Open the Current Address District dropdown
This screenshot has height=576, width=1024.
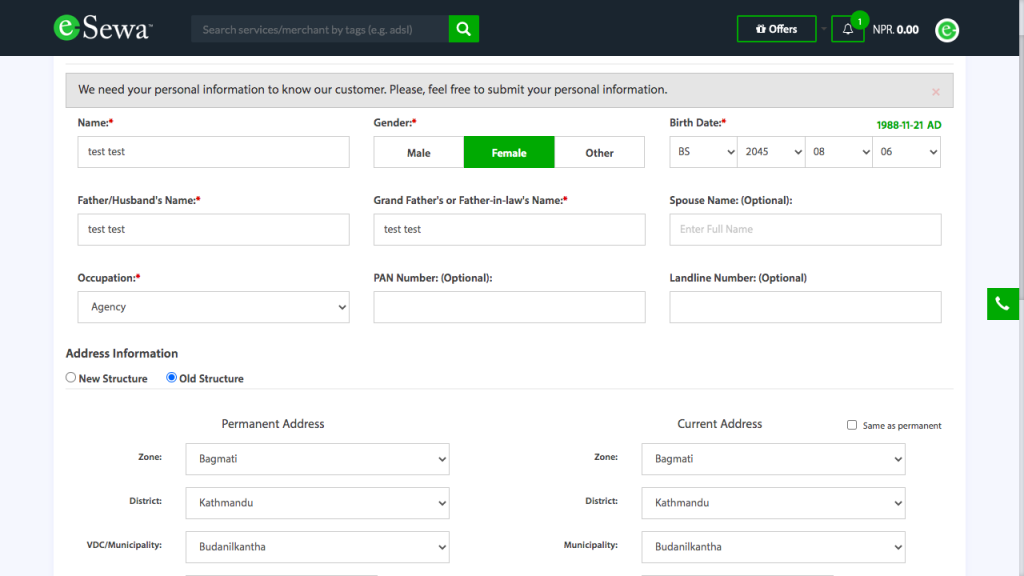coord(773,503)
